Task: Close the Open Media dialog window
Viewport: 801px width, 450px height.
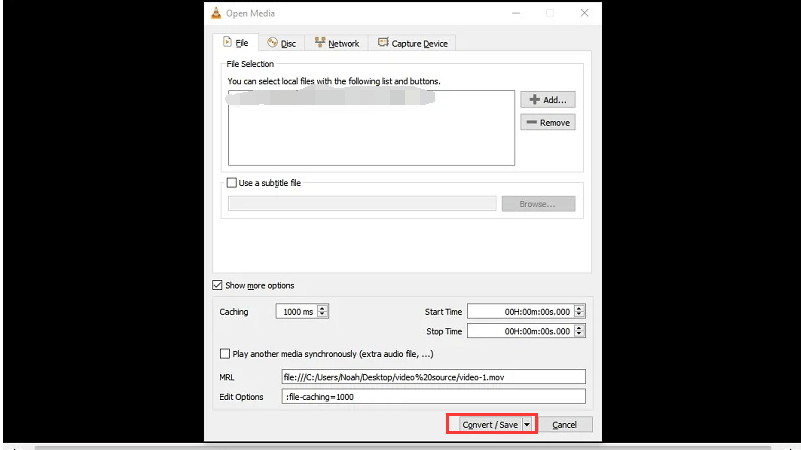Action: pos(583,13)
